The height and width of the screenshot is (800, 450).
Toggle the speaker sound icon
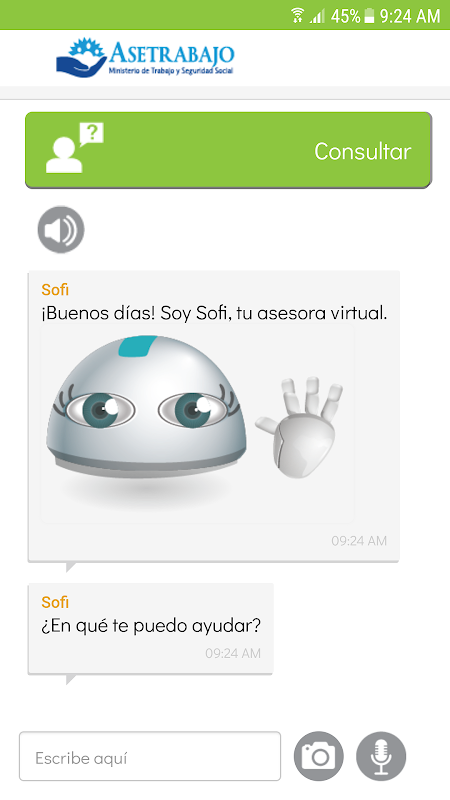[61, 230]
